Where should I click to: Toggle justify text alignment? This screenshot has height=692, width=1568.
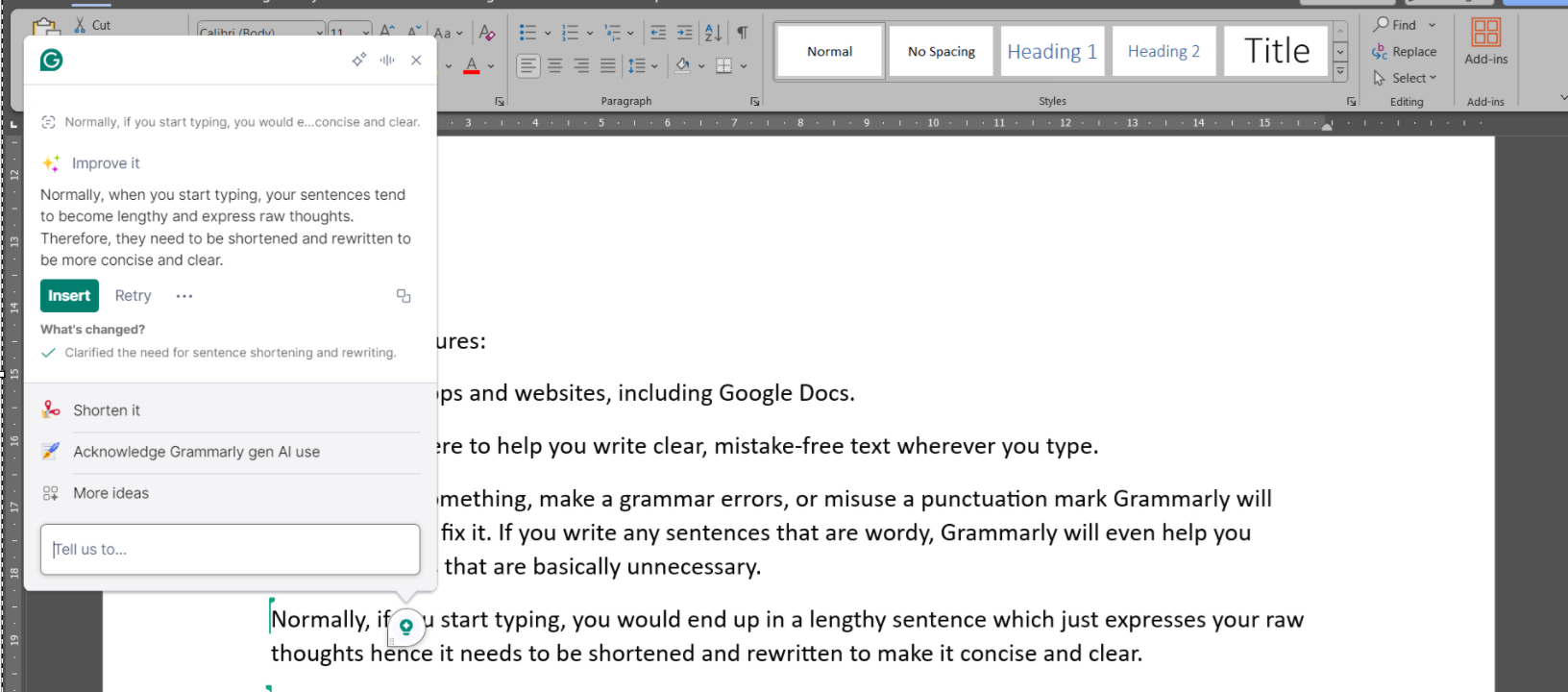(608, 65)
